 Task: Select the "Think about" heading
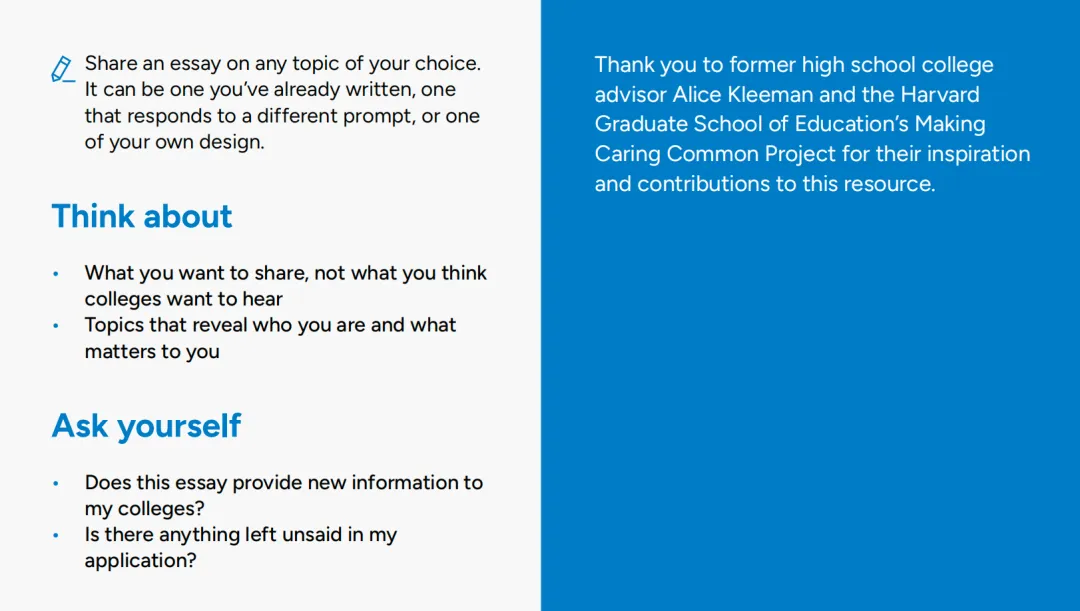(142, 216)
